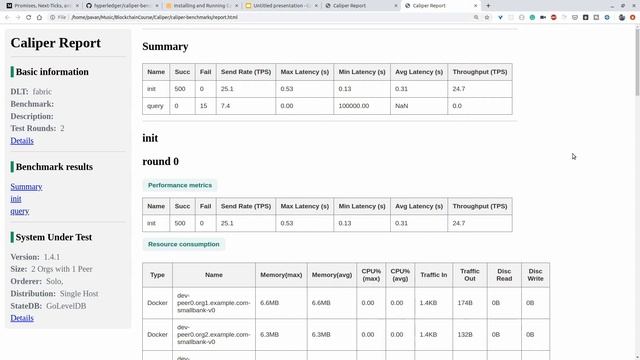Jump to the query benchmark link

[x=20, y=211]
